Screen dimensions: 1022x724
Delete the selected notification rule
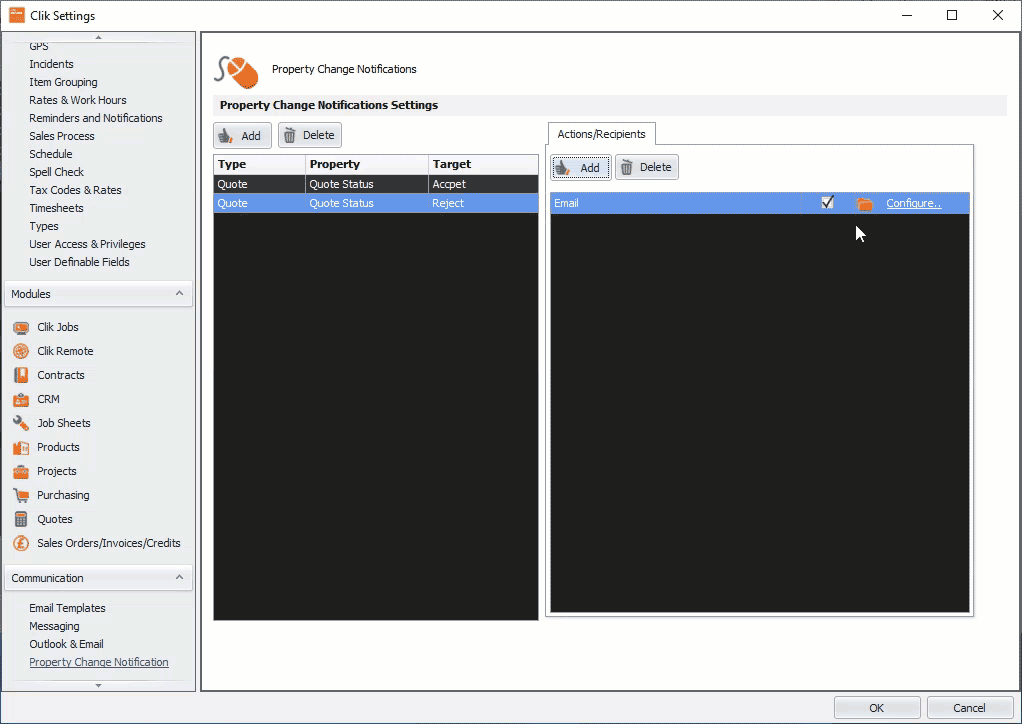click(310, 136)
